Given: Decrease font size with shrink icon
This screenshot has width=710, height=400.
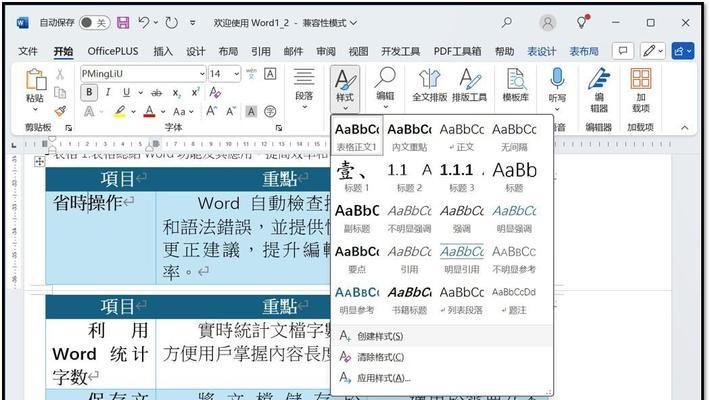Looking at the screenshot, I should click(x=231, y=111).
